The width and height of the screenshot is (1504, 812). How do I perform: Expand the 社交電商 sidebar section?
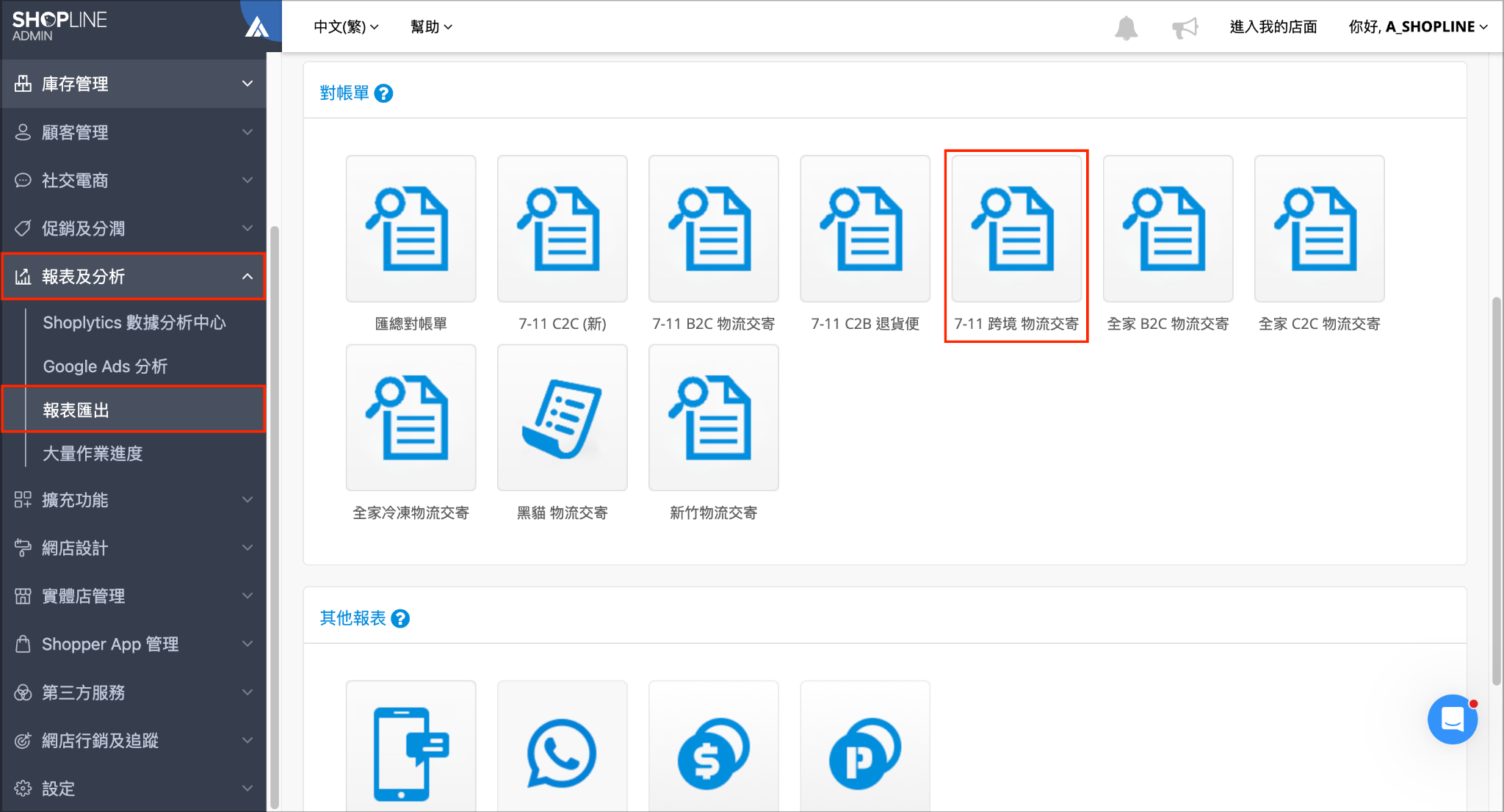point(134,180)
